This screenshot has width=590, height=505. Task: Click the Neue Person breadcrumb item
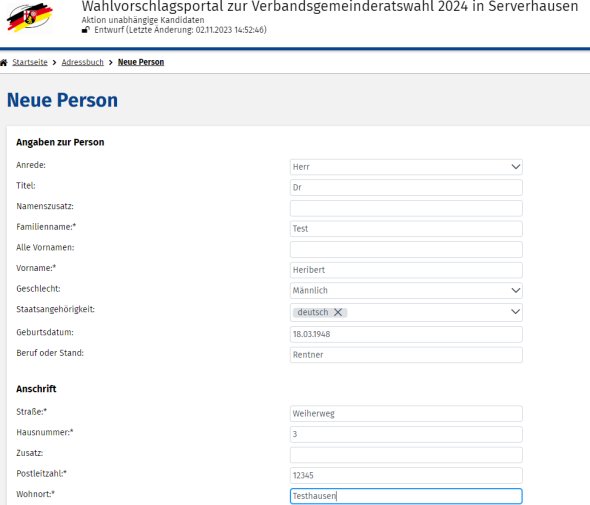pyautogui.click(x=141, y=62)
